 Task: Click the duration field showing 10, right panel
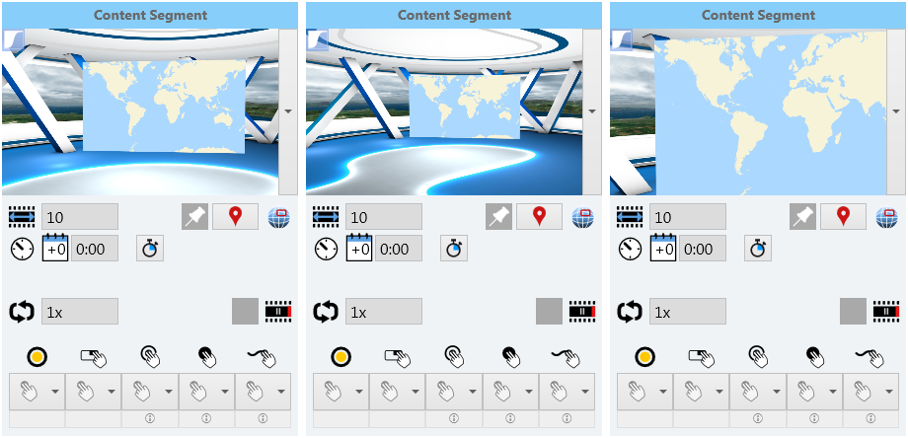tap(688, 217)
